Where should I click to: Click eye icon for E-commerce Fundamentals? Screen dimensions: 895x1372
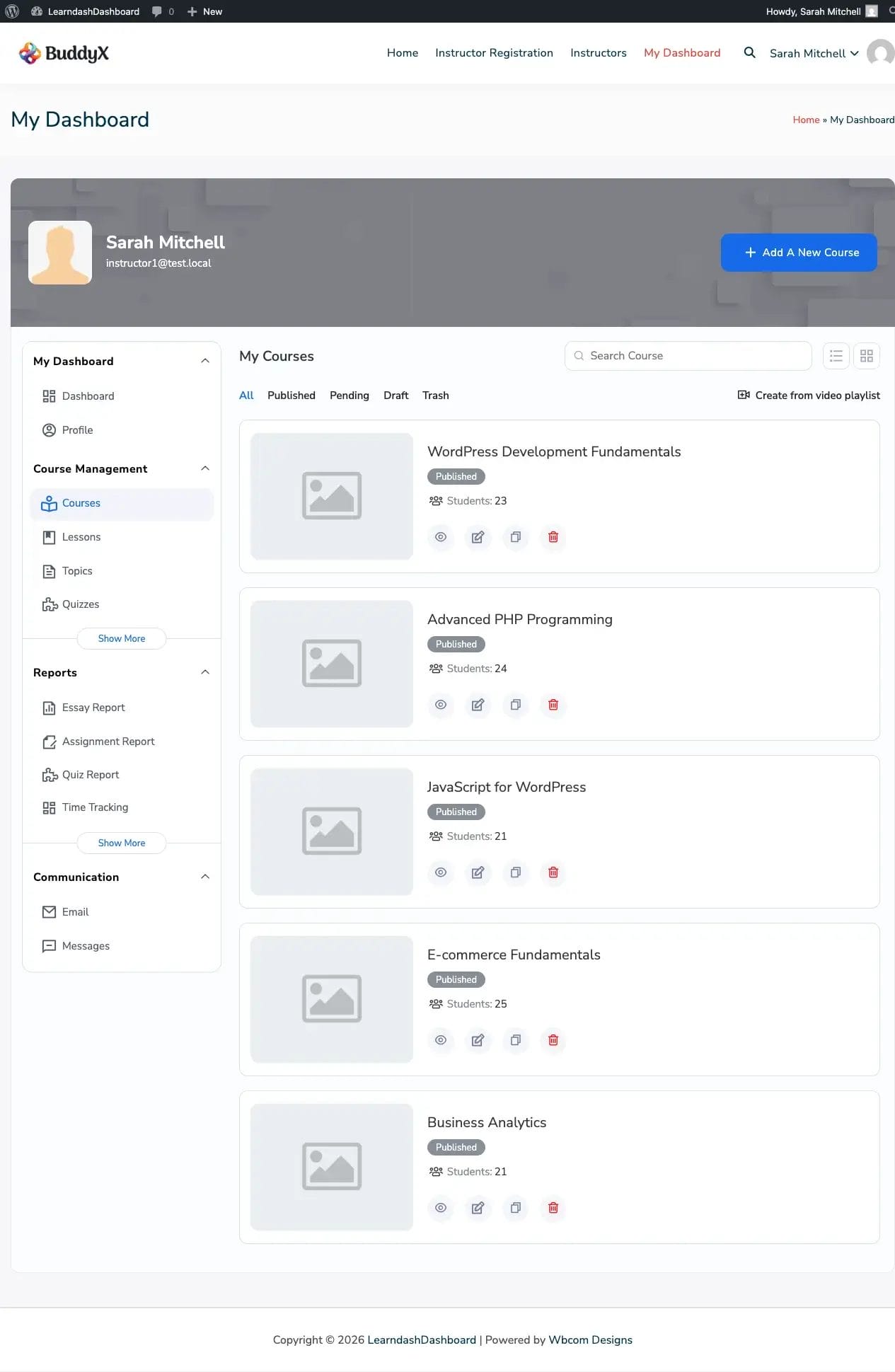[441, 1040]
